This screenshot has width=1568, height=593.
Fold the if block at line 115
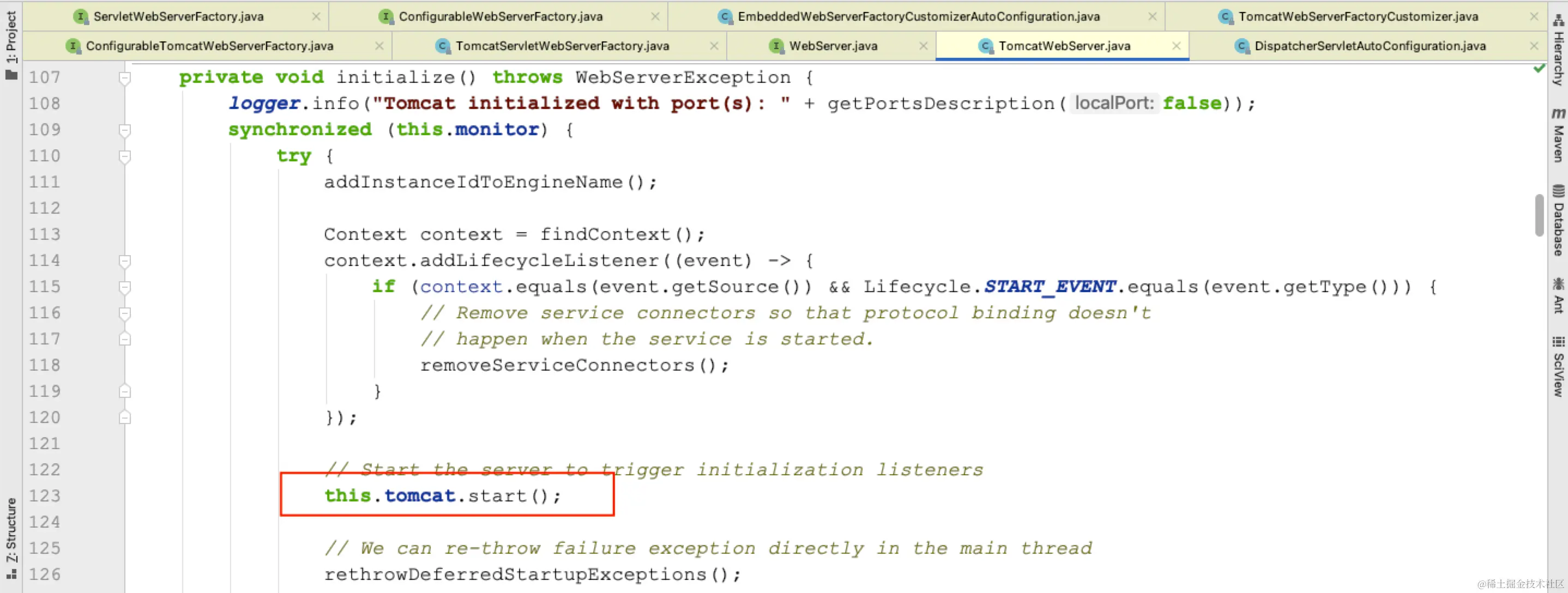pos(125,287)
